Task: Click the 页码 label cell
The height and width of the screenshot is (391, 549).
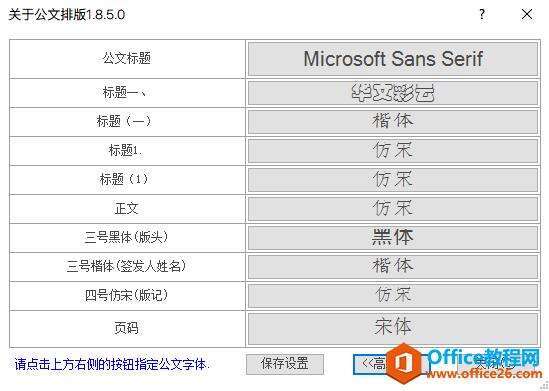Action: (127, 328)
